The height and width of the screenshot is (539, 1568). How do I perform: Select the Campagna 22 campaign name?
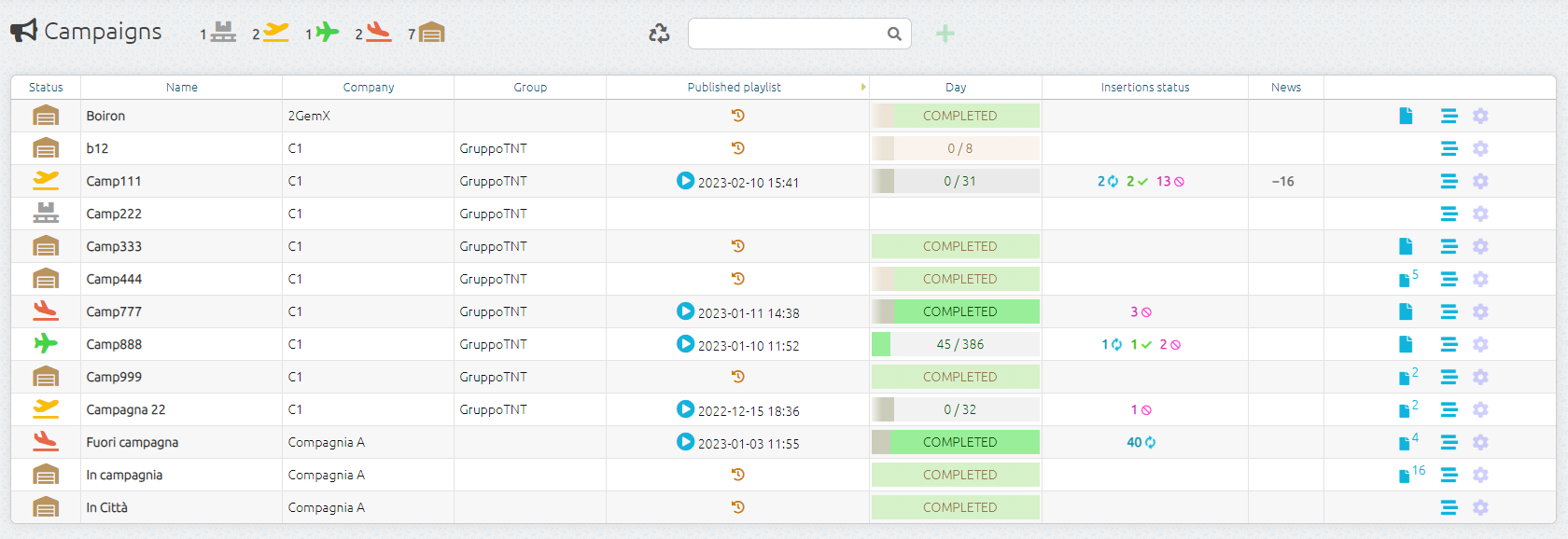[126, 409]
